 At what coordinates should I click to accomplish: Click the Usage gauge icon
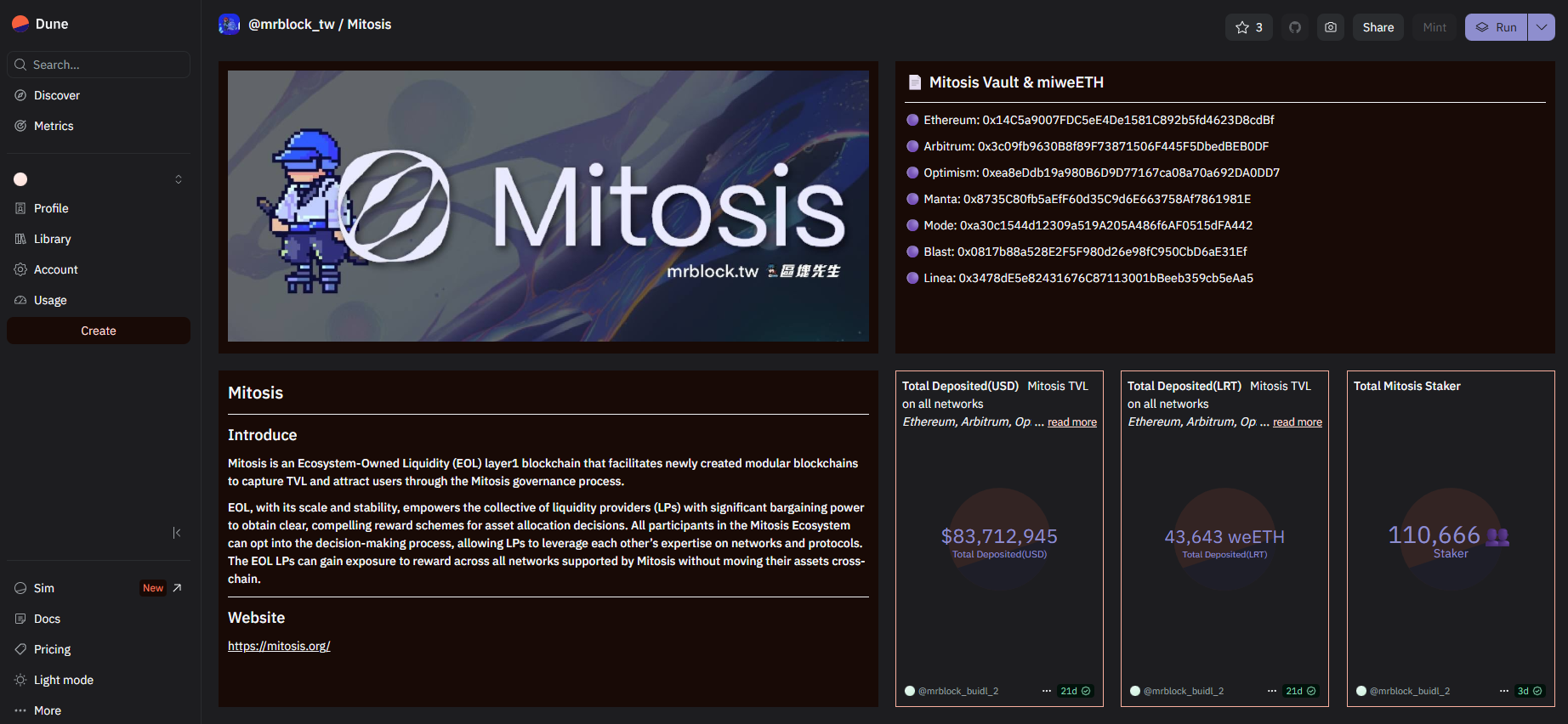click(x=20, y=300)
